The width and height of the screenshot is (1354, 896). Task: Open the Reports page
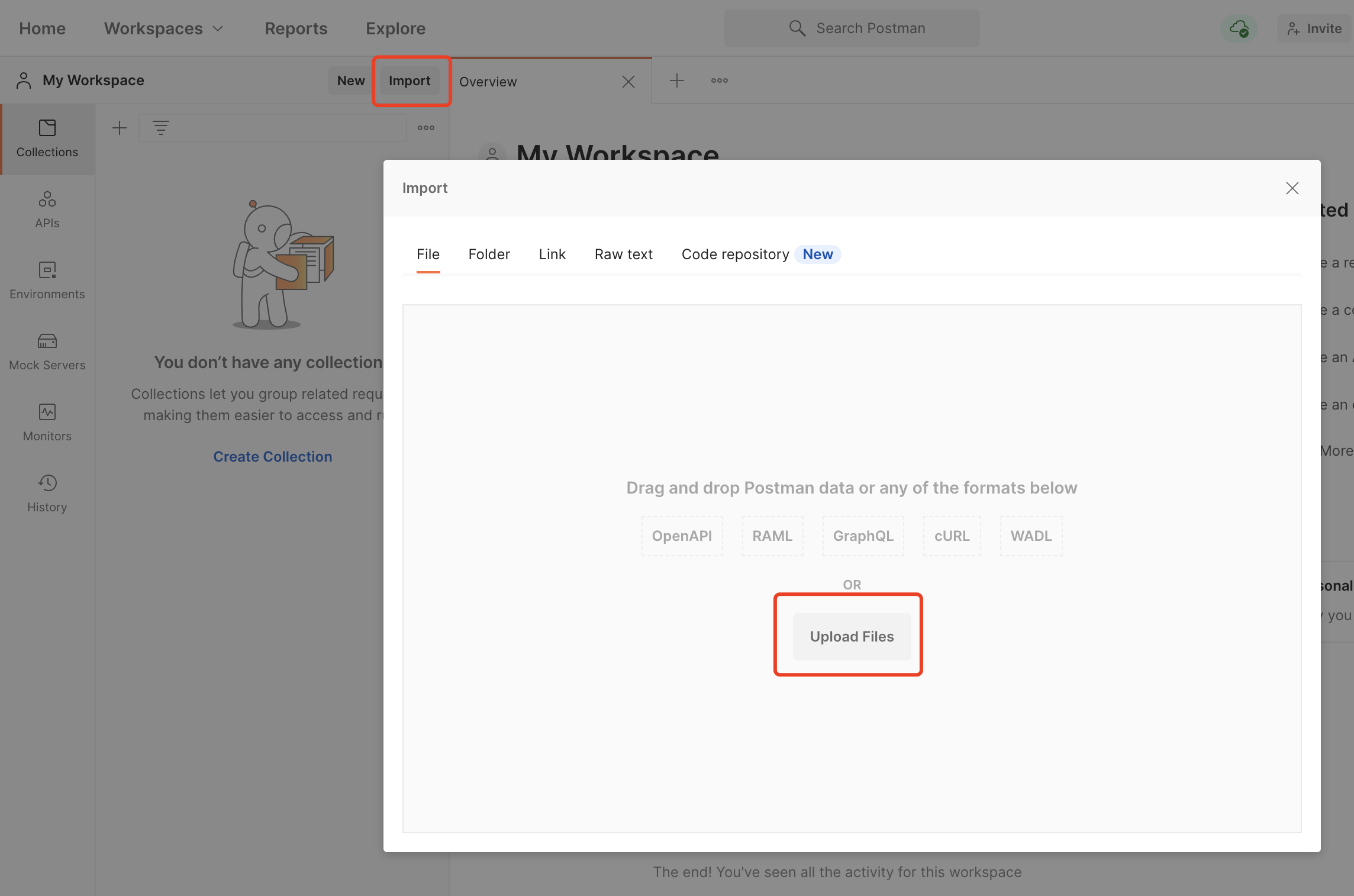(296, 28)
